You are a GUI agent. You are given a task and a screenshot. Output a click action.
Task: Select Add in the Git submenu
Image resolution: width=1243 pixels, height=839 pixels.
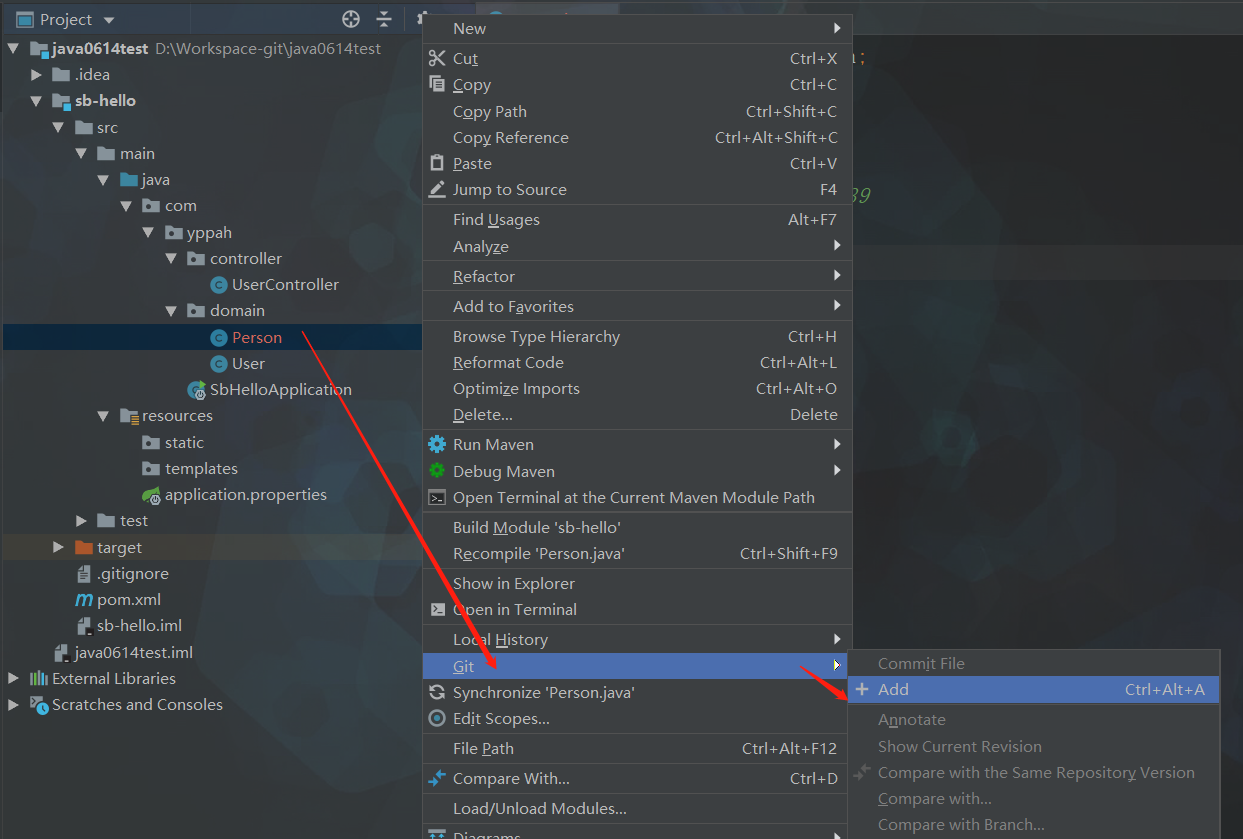[x=893, y=689]
